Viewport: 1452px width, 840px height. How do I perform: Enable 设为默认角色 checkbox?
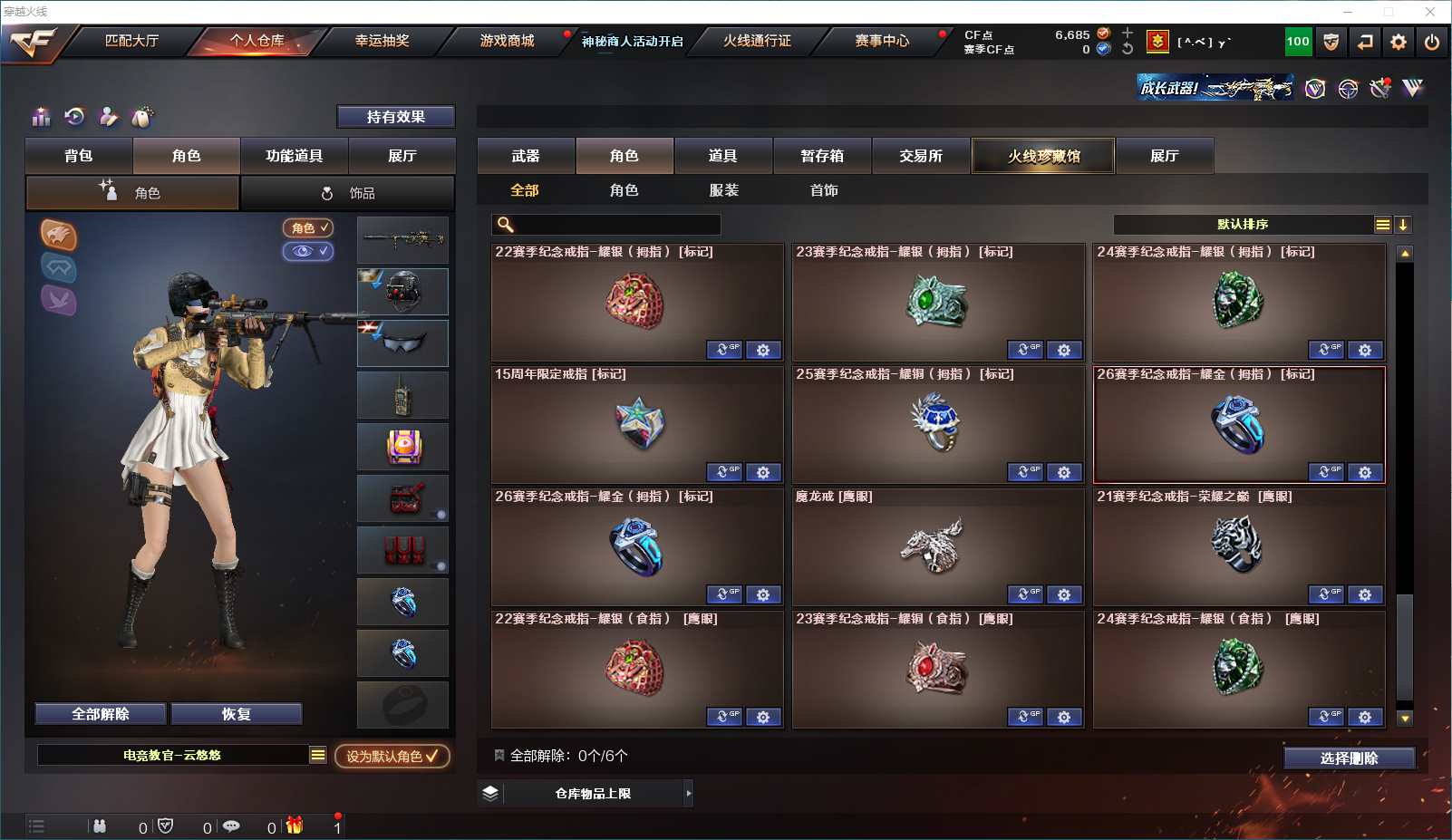[392, 756]
